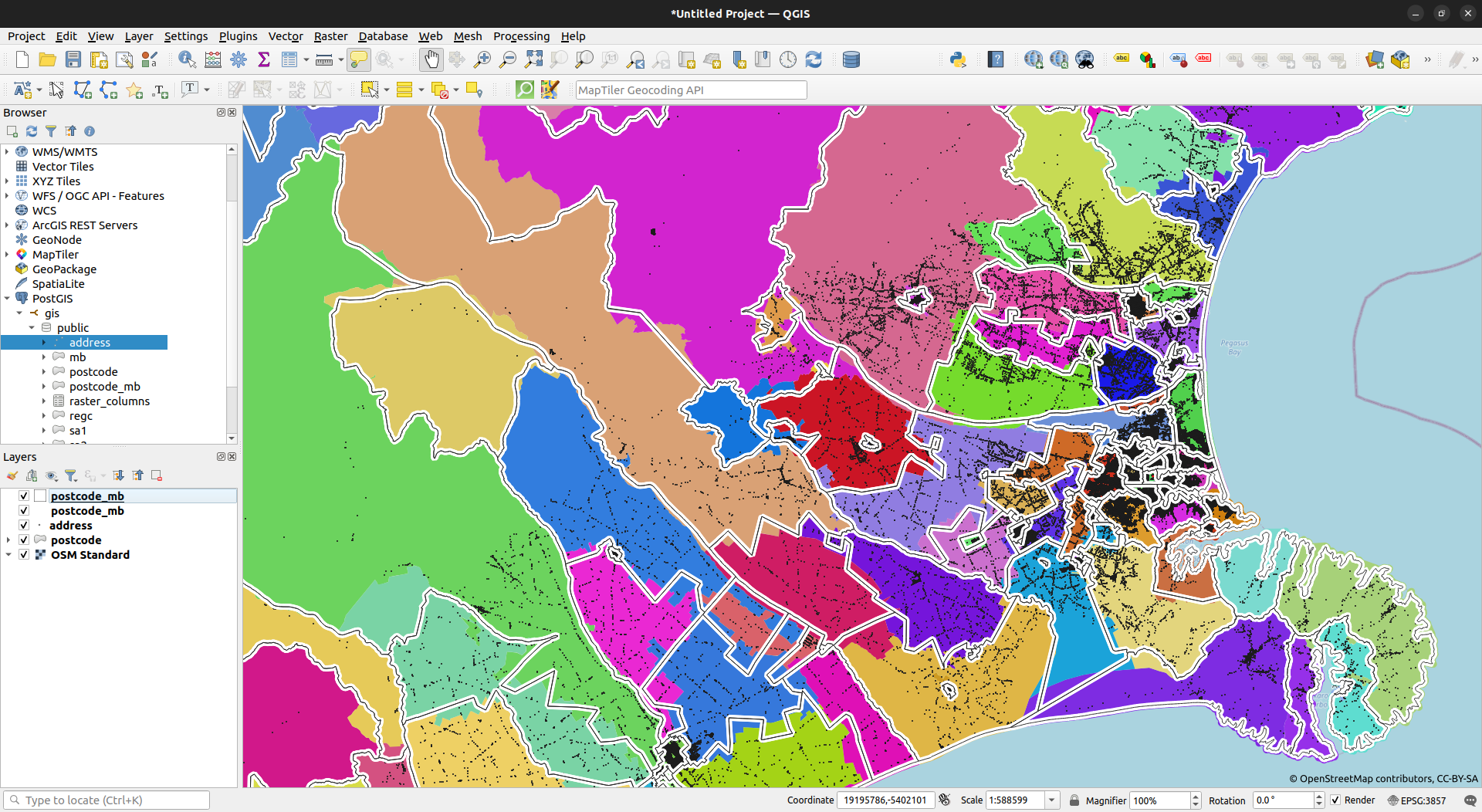
Task: Refresh the Browser panel
Action: pos(32,131)
